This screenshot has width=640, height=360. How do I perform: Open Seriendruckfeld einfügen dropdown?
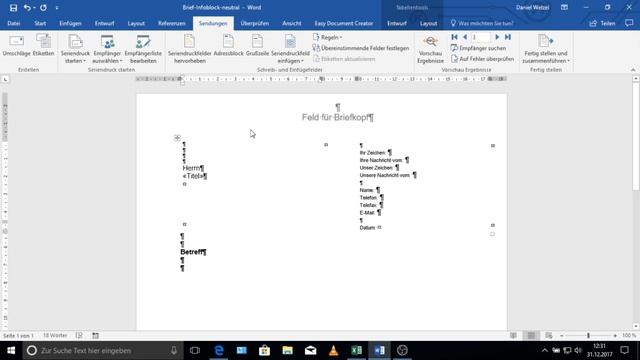click(290, 49)
